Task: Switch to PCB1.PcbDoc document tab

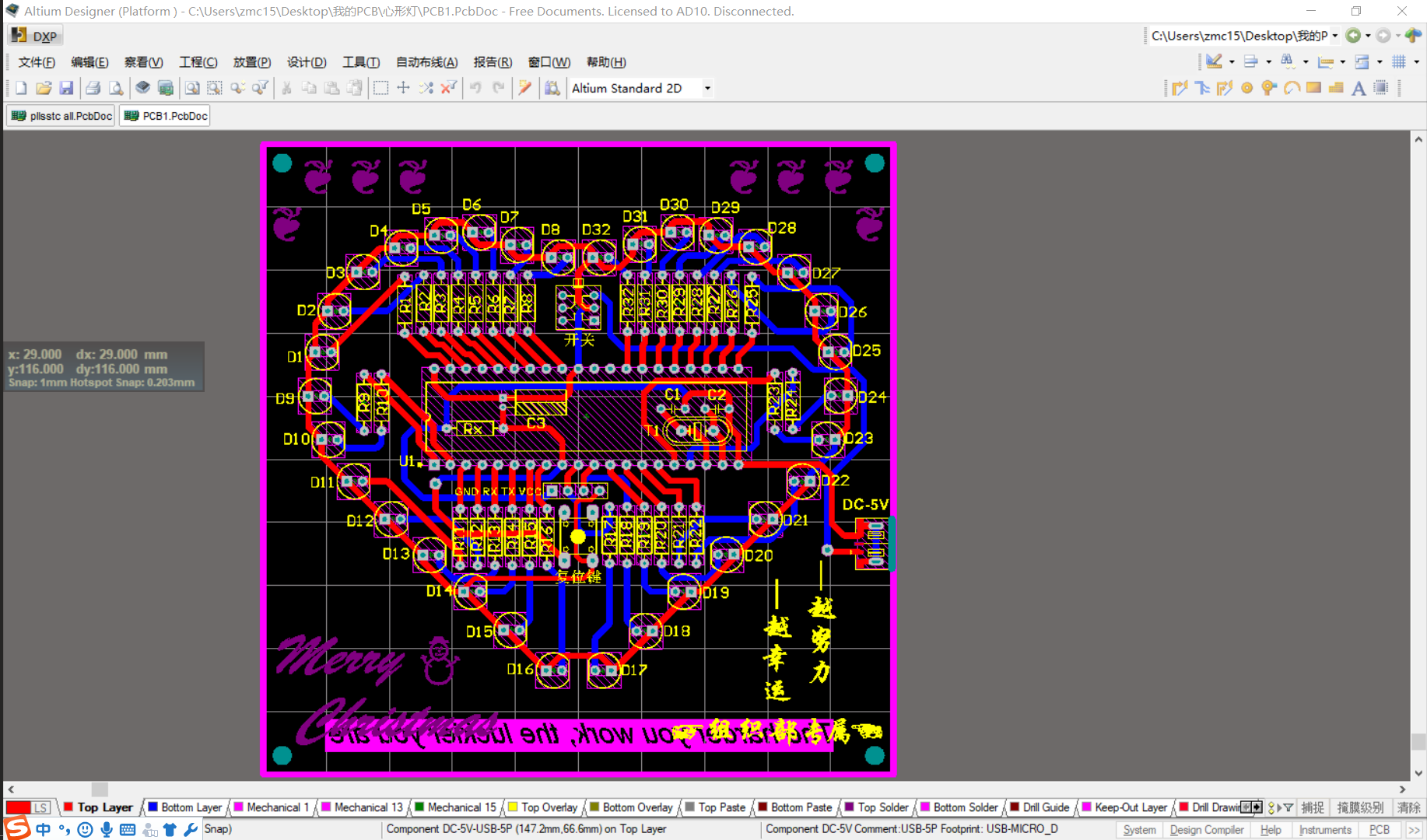Action: (165, 116)
